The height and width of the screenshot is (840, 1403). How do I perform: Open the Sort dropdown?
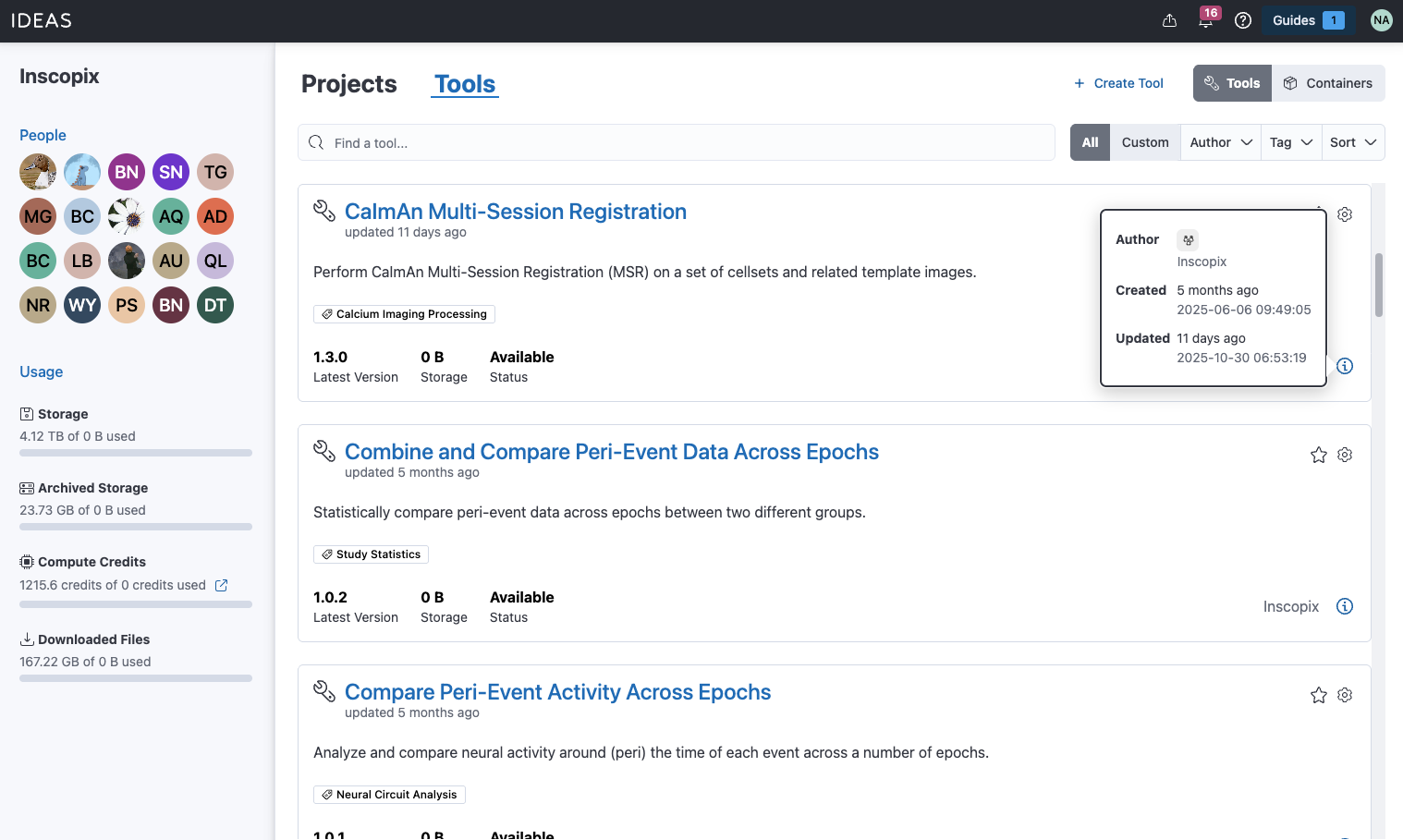(1353, 142)
